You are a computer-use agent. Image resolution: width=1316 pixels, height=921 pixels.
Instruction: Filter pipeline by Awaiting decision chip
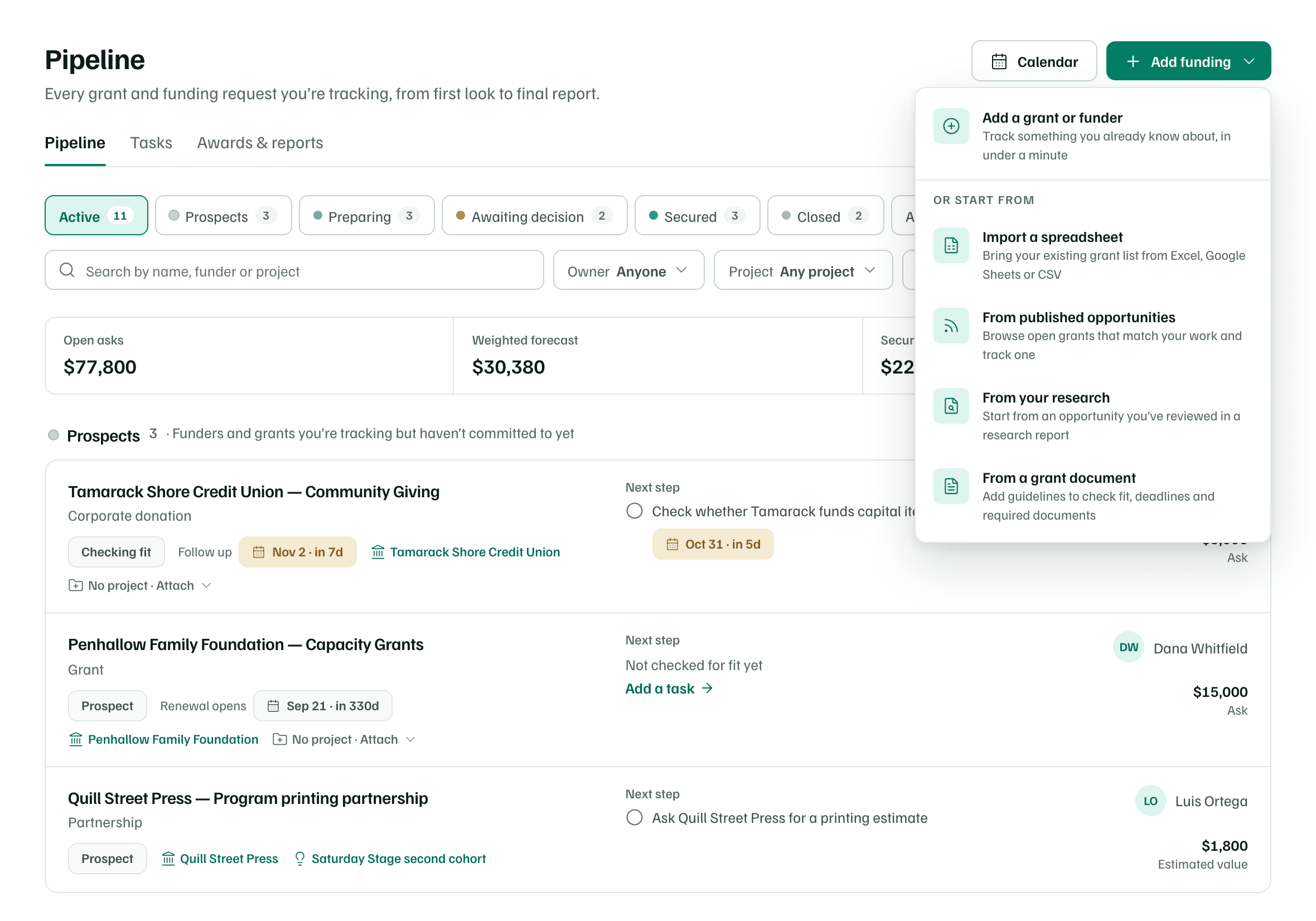535,216
